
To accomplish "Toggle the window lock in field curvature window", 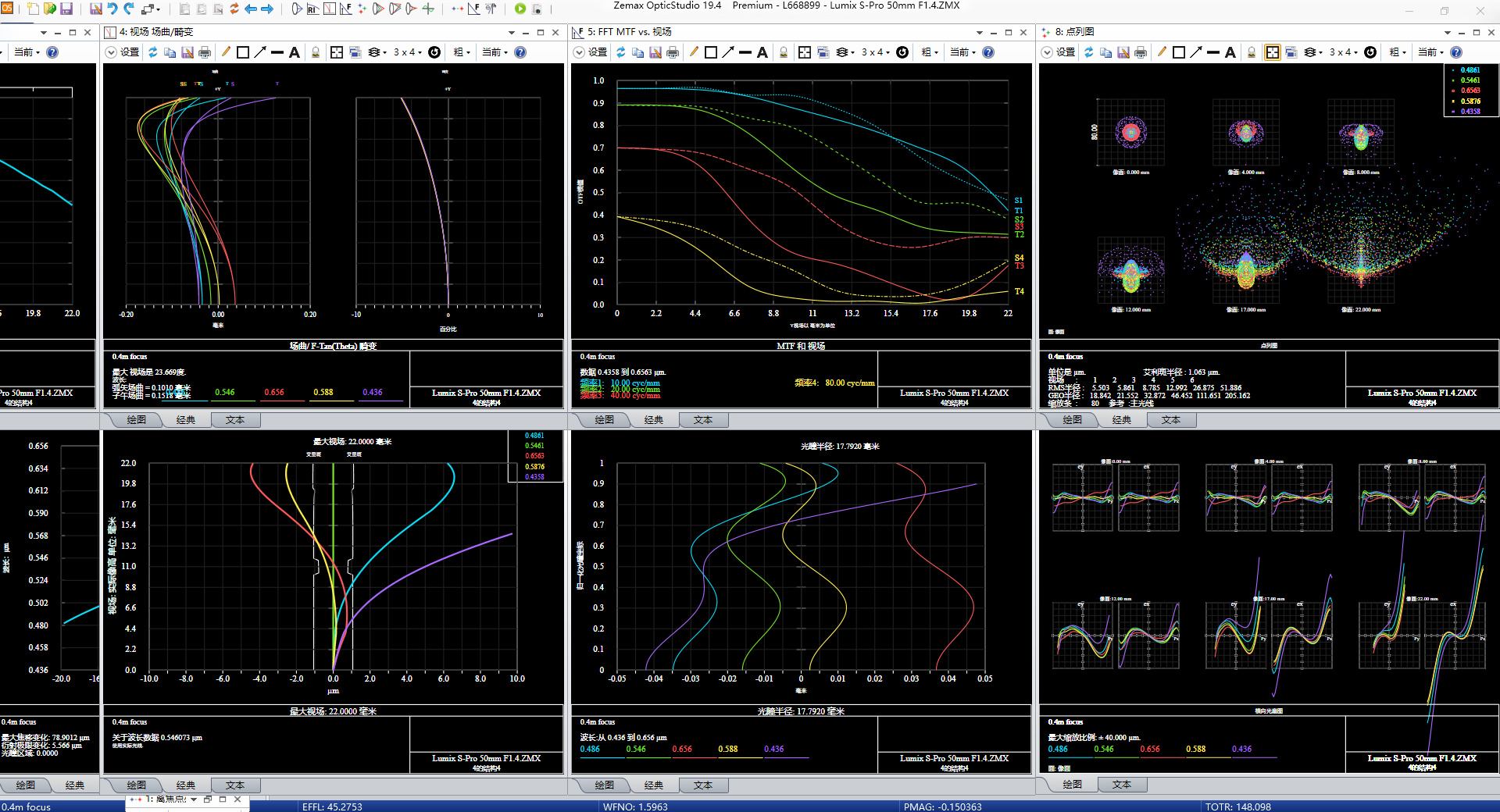I will point(316,52).
